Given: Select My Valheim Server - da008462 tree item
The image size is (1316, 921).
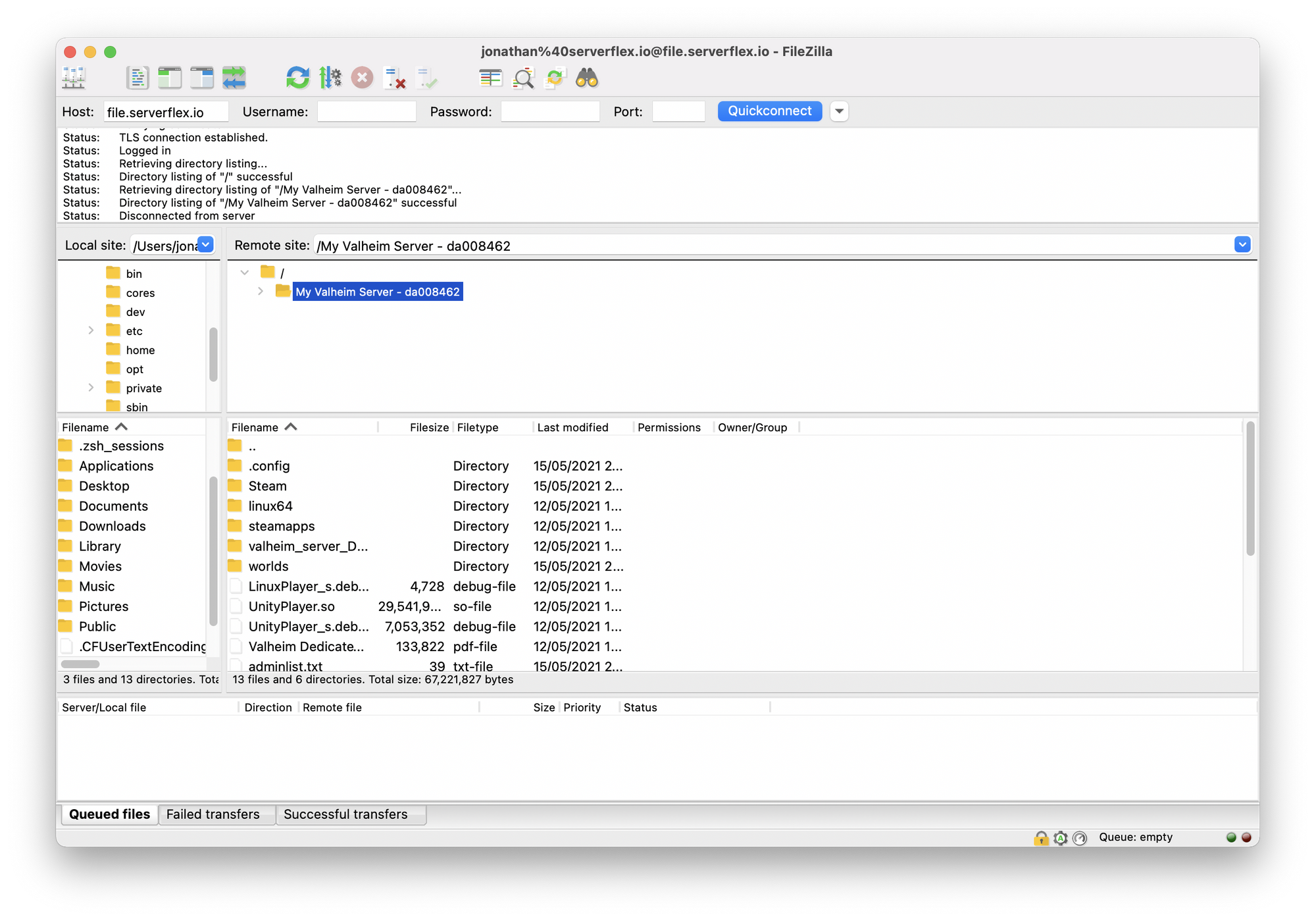Looking at the screenshot, I should click(x=377, y=292).
